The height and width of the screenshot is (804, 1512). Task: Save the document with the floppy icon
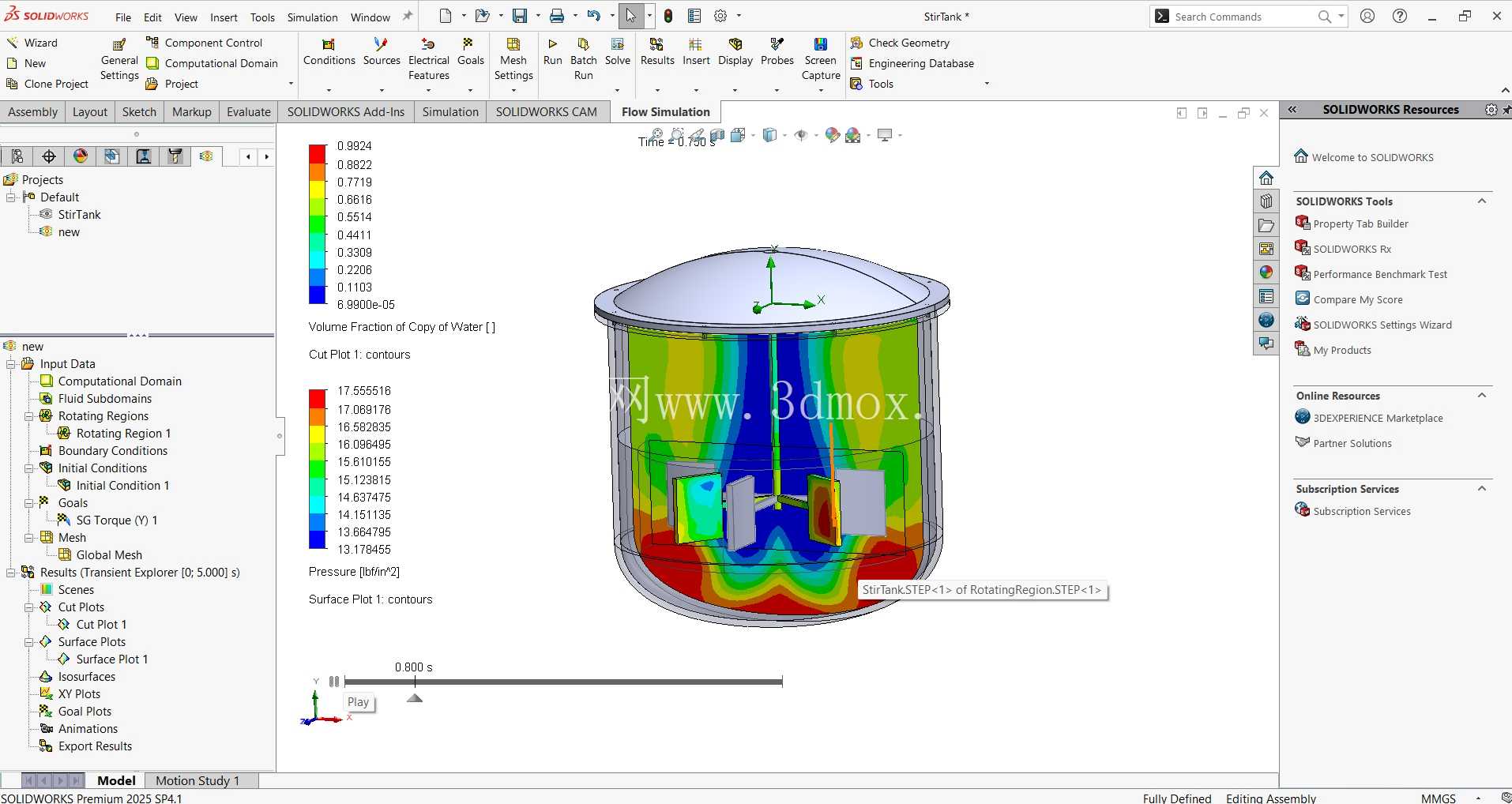519,16
